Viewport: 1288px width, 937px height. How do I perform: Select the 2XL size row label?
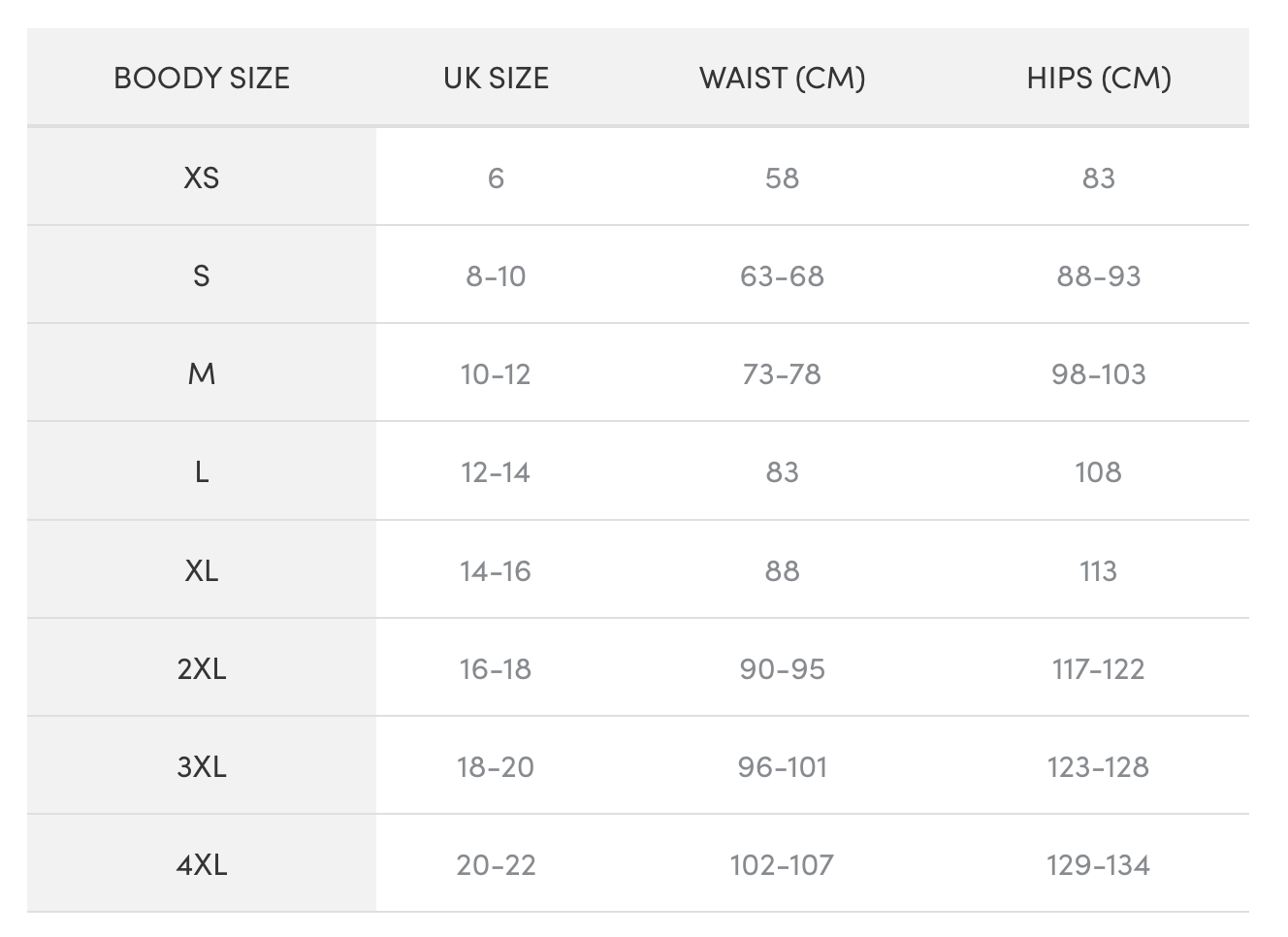(x=202, y=669)
